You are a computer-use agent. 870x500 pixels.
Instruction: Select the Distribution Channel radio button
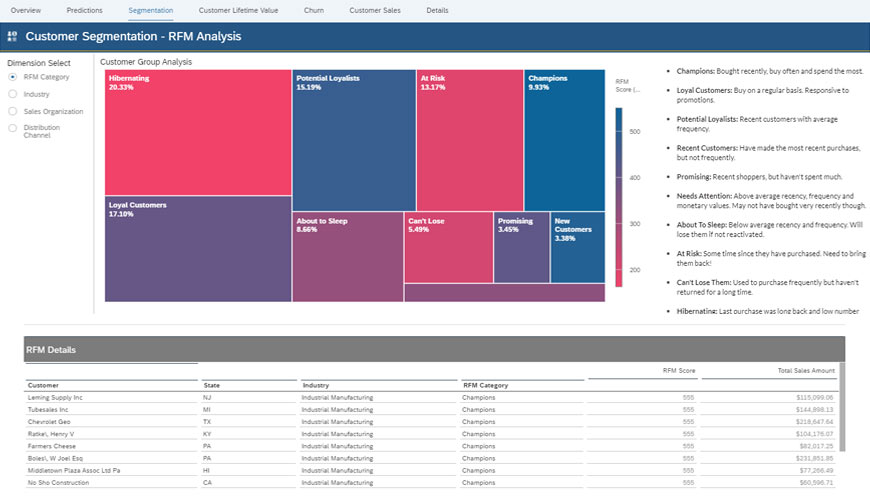(x=13, y=128)
